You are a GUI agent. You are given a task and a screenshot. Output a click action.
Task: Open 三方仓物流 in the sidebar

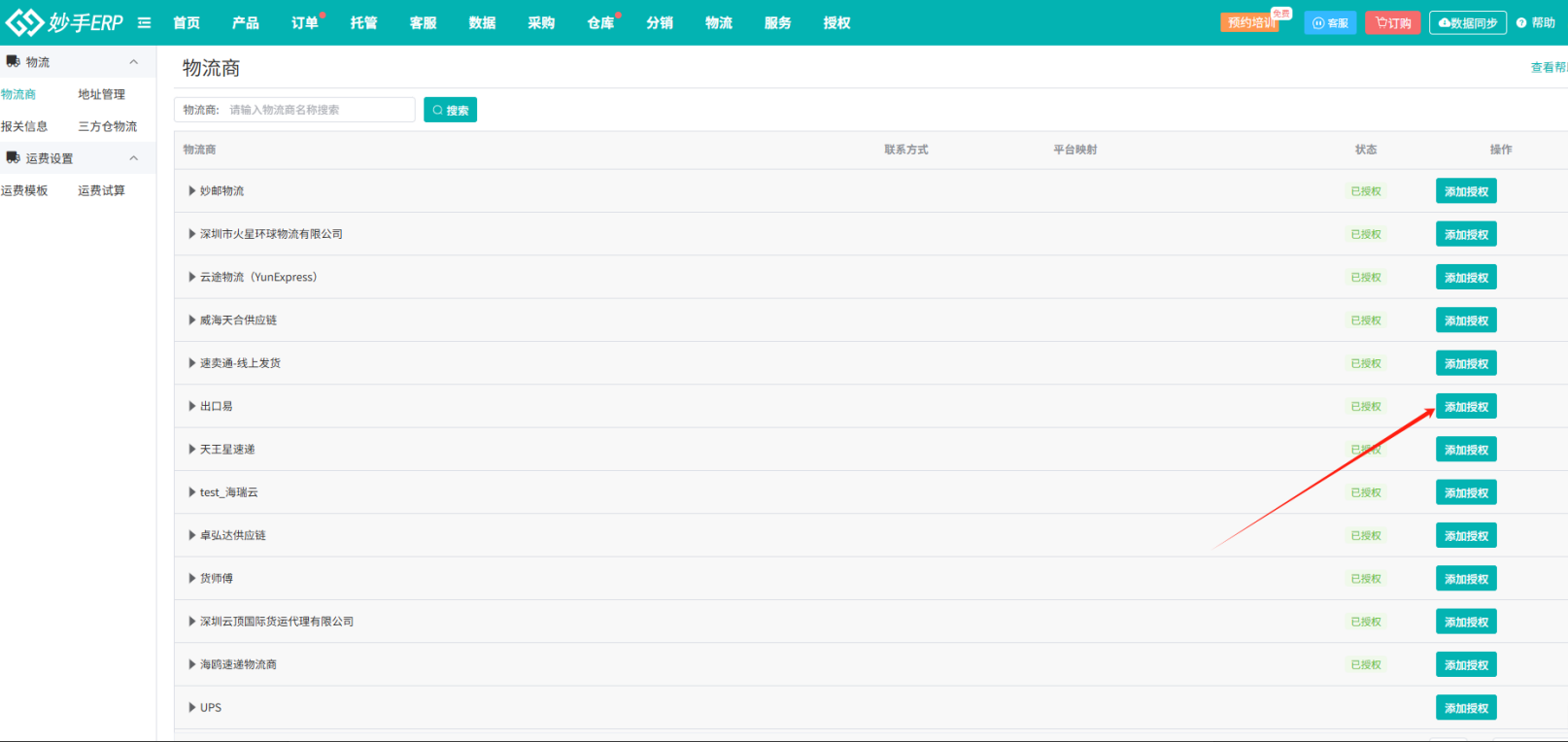coord(108,126)
